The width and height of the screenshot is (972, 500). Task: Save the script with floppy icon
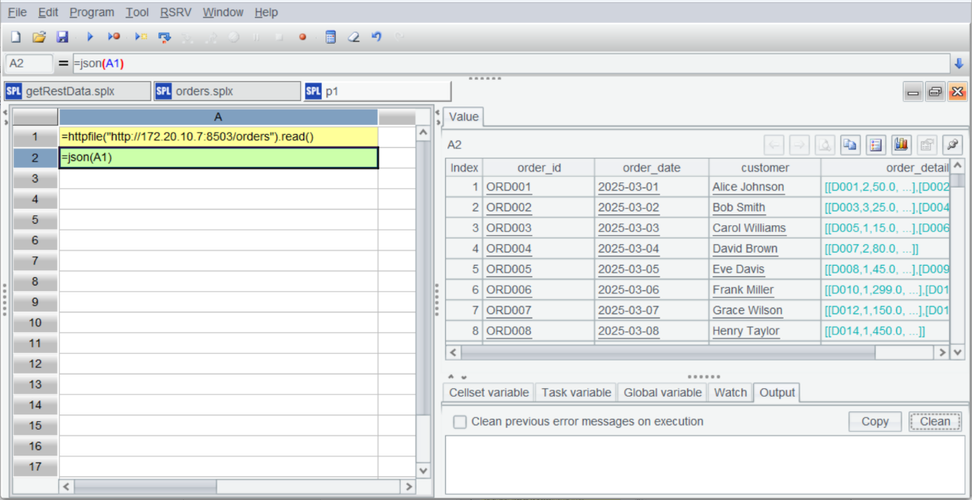(62, 37)
